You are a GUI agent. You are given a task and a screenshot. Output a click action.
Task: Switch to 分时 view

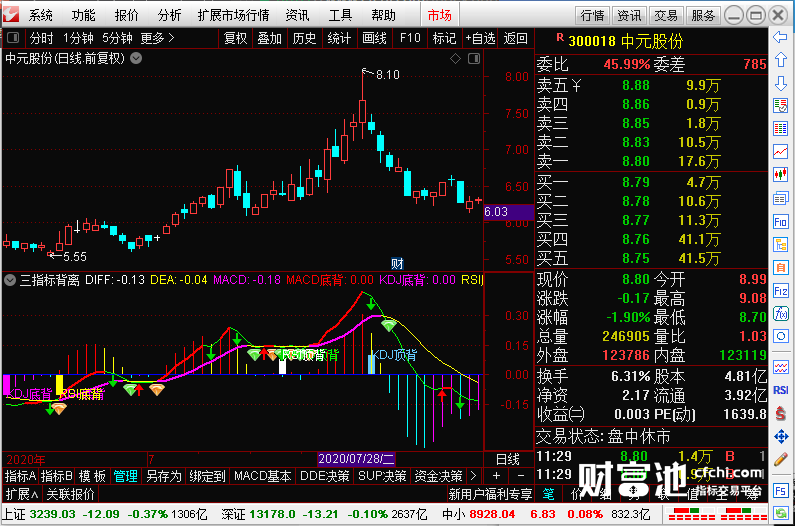point(42,38)
